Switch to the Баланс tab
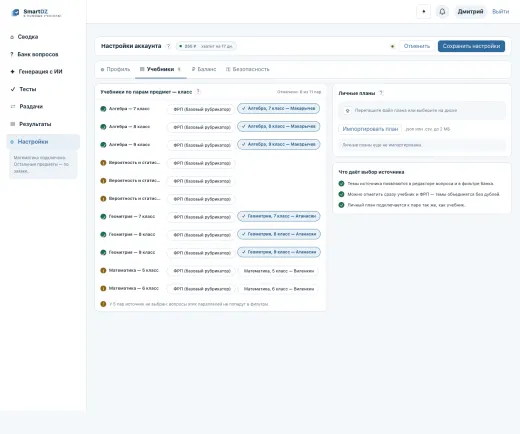 pyautogui.click(x=204, y=69)
